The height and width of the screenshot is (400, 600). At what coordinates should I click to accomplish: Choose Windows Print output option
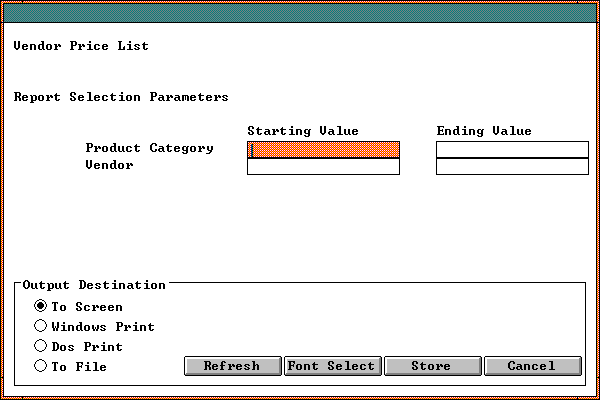pyautogui.click(x=41, y=326)
